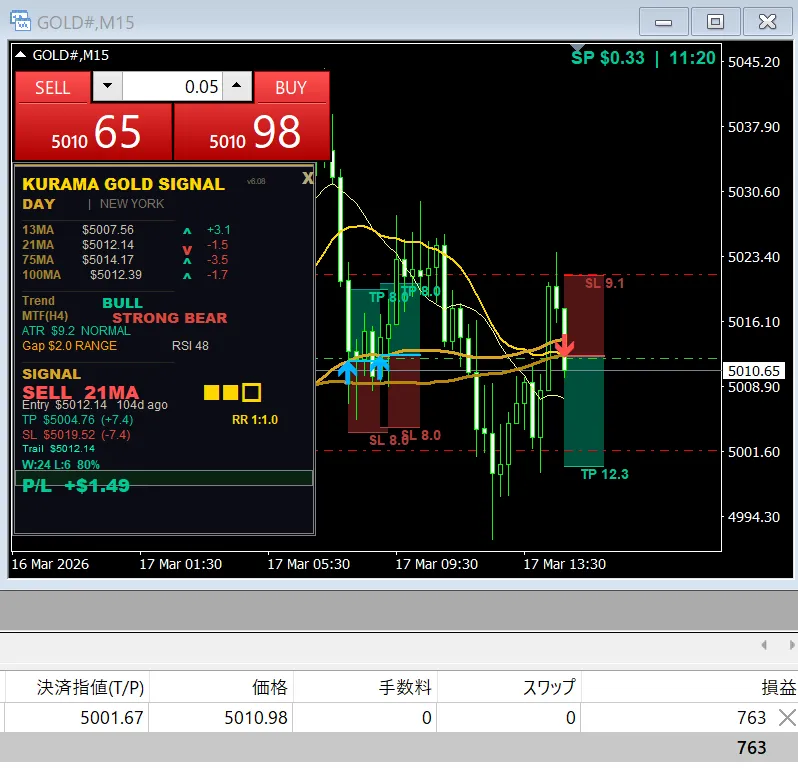798x772 pixels.
Task: Close the KURAMA GOLD SIGNAL panel
Action: click(x=308, y=177)
